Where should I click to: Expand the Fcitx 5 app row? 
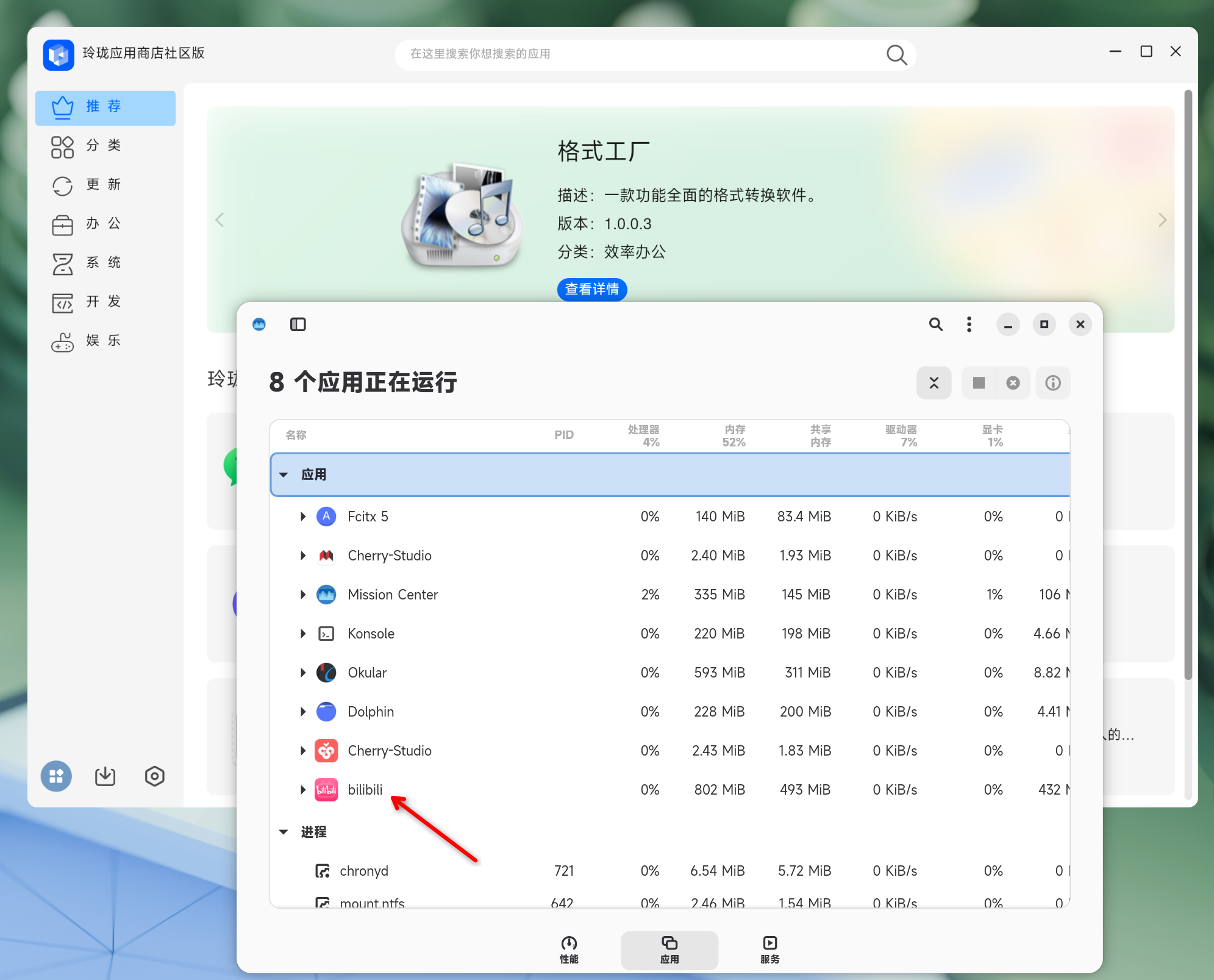click(x=303, y=516)
